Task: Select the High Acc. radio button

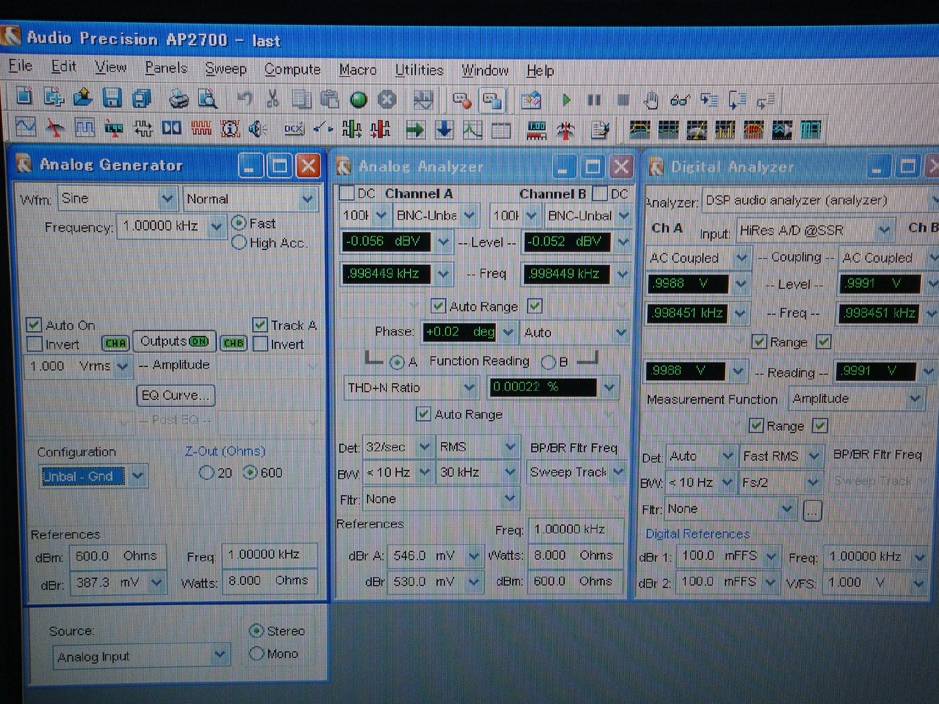Action: (x=239, y=242)
